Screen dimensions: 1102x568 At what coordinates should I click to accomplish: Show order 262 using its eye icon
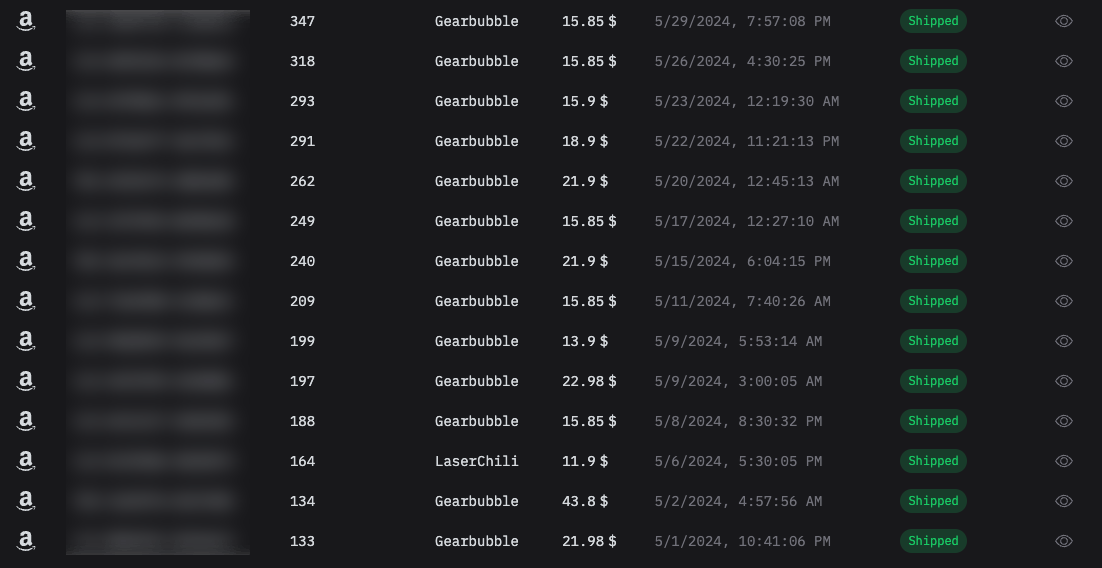click(1064, 181)
